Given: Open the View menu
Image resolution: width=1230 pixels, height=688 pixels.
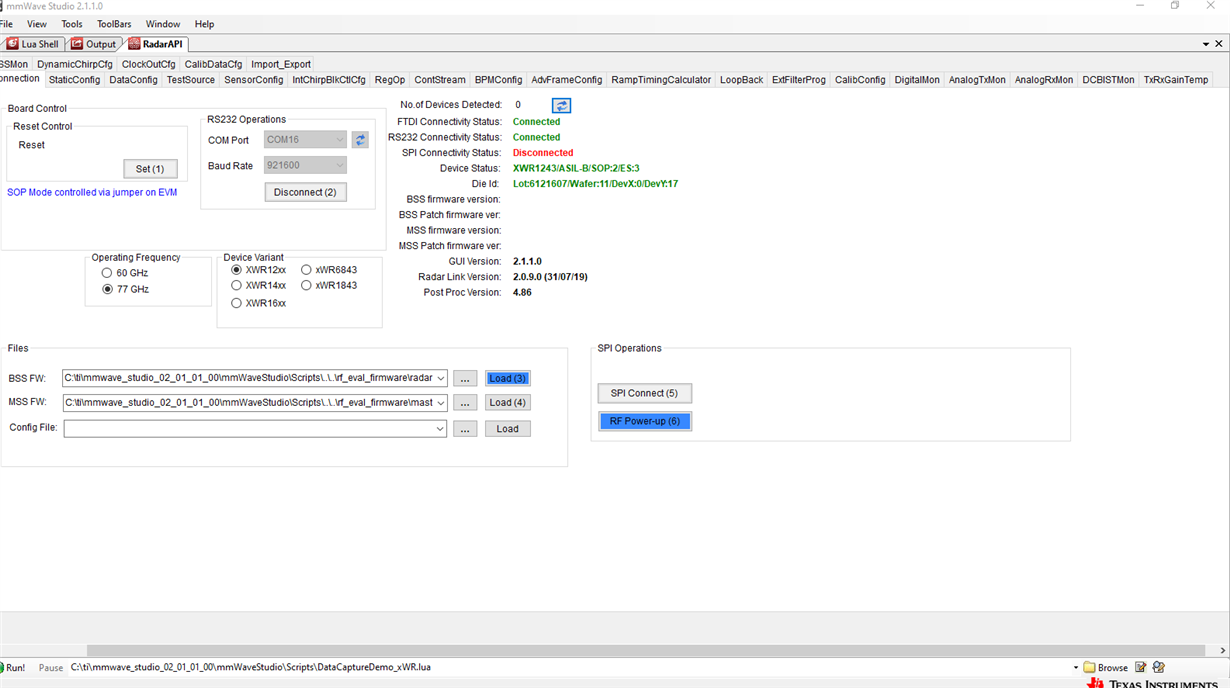Looking at the screenshot, I should click(36, 24).
